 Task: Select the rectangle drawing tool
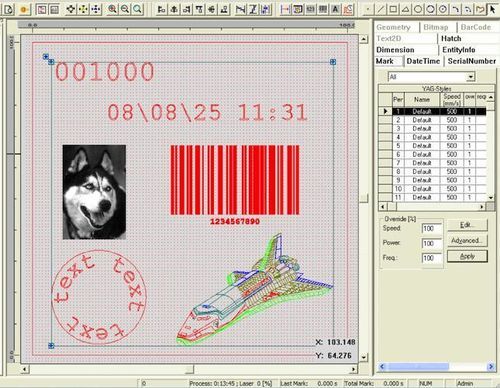click(393, 9)
